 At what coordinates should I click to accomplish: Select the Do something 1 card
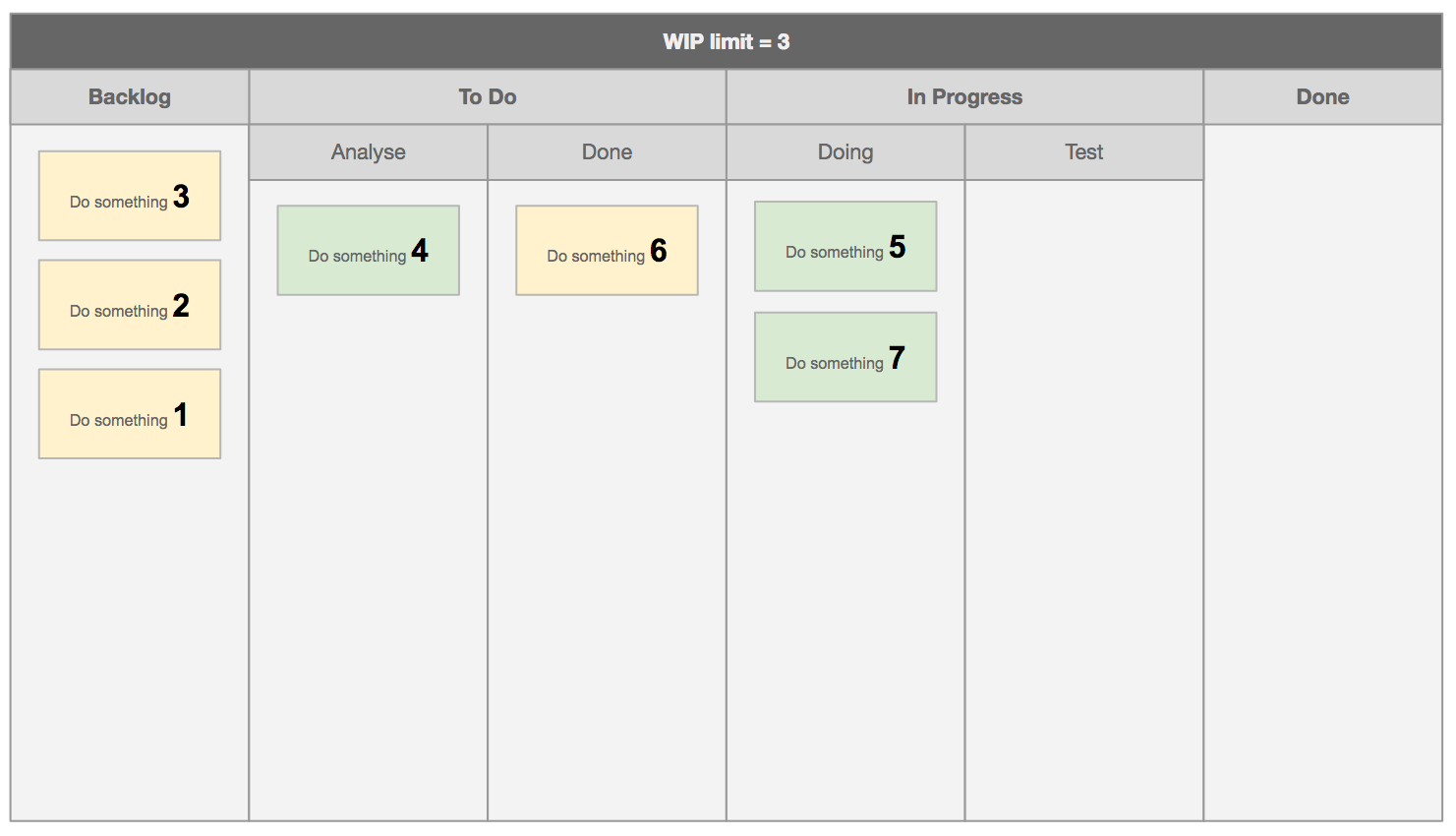click(x=130, y=414)
